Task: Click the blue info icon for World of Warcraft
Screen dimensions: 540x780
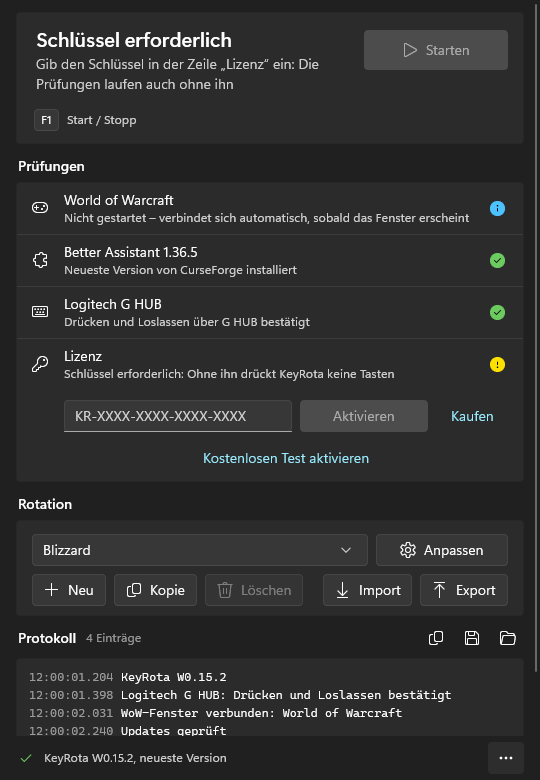Action: pos(497,208)
